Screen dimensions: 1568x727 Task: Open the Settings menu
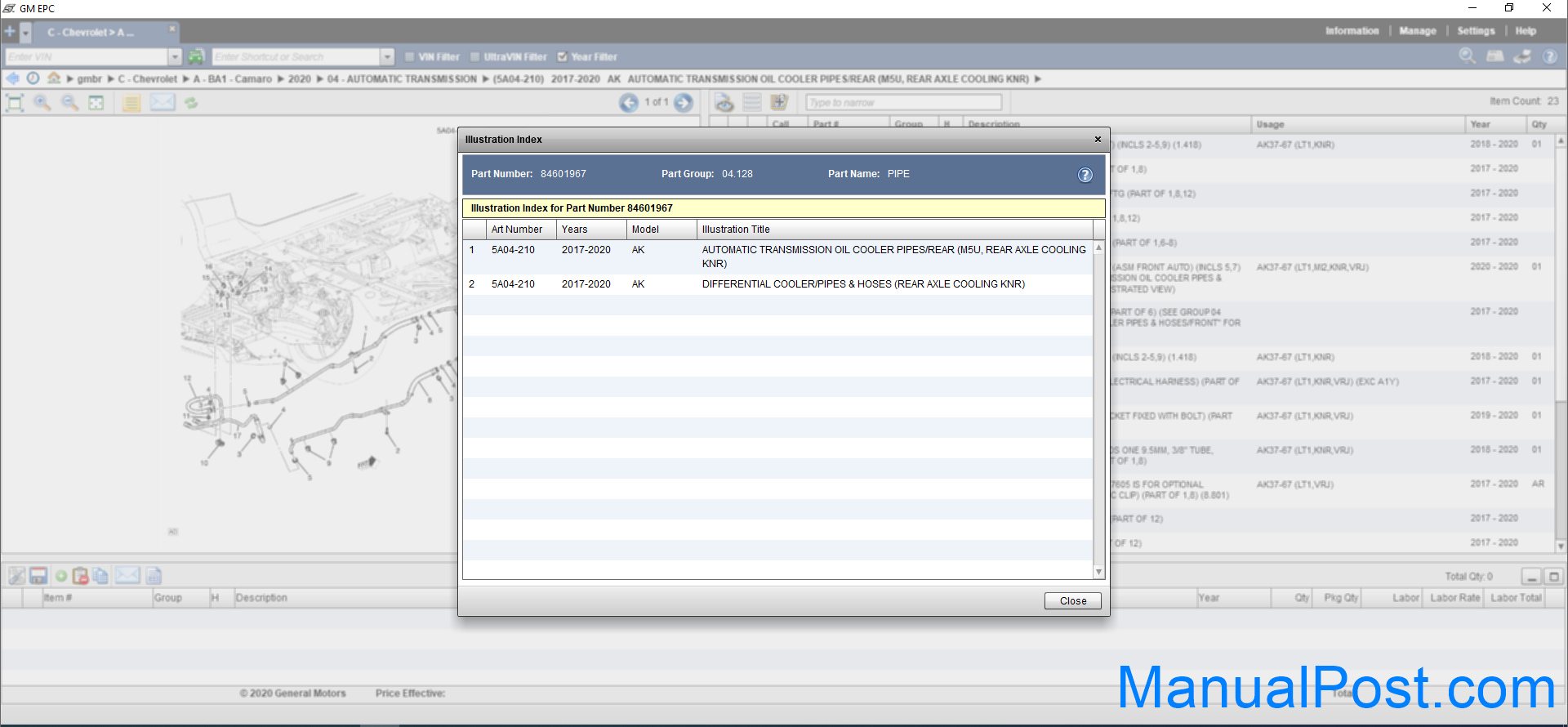coord(1476,31)
